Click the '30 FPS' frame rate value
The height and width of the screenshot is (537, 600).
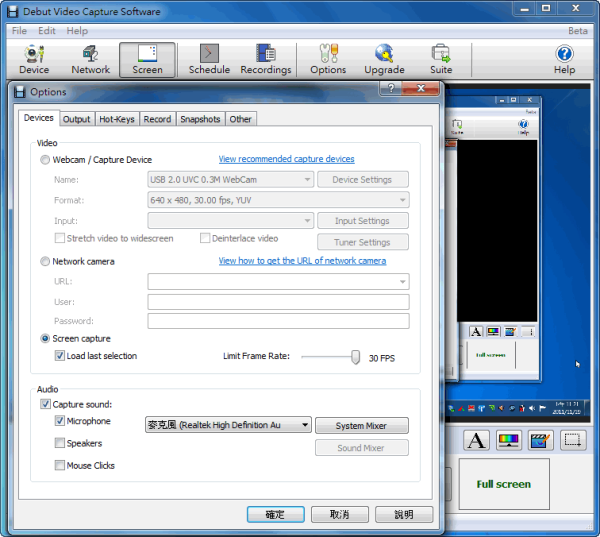(x=382, y=358)
